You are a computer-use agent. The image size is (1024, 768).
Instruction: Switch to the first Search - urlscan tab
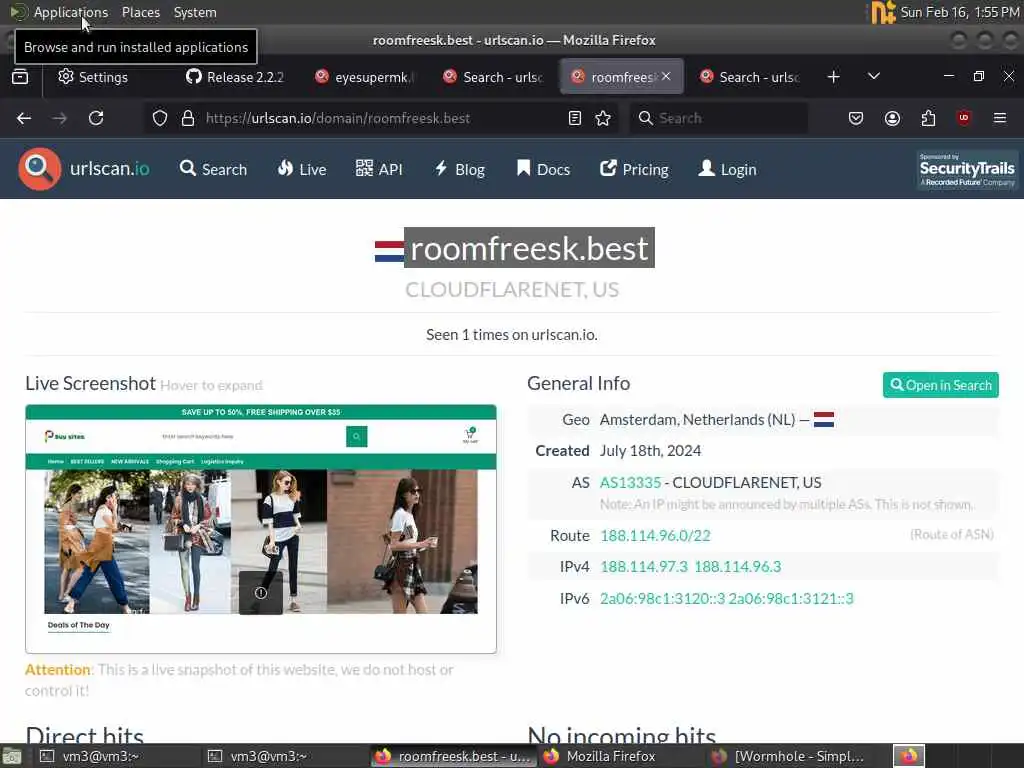click(x=492, y=77)
